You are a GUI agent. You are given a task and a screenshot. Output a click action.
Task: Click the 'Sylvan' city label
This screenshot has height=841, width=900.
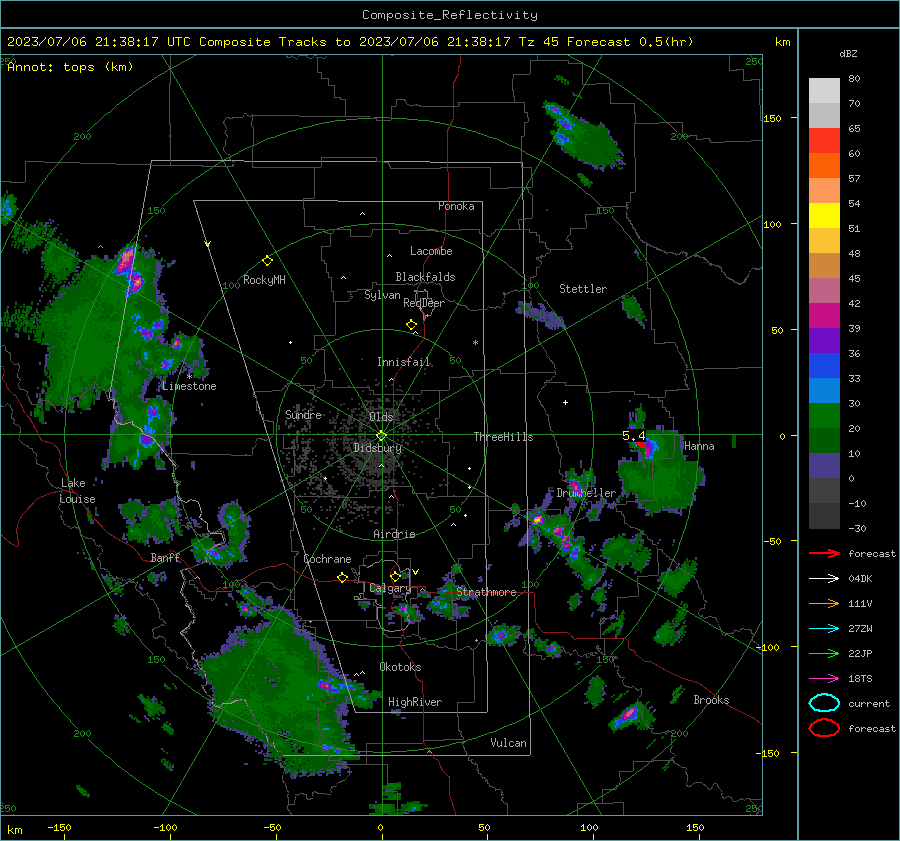click(382, 295)
